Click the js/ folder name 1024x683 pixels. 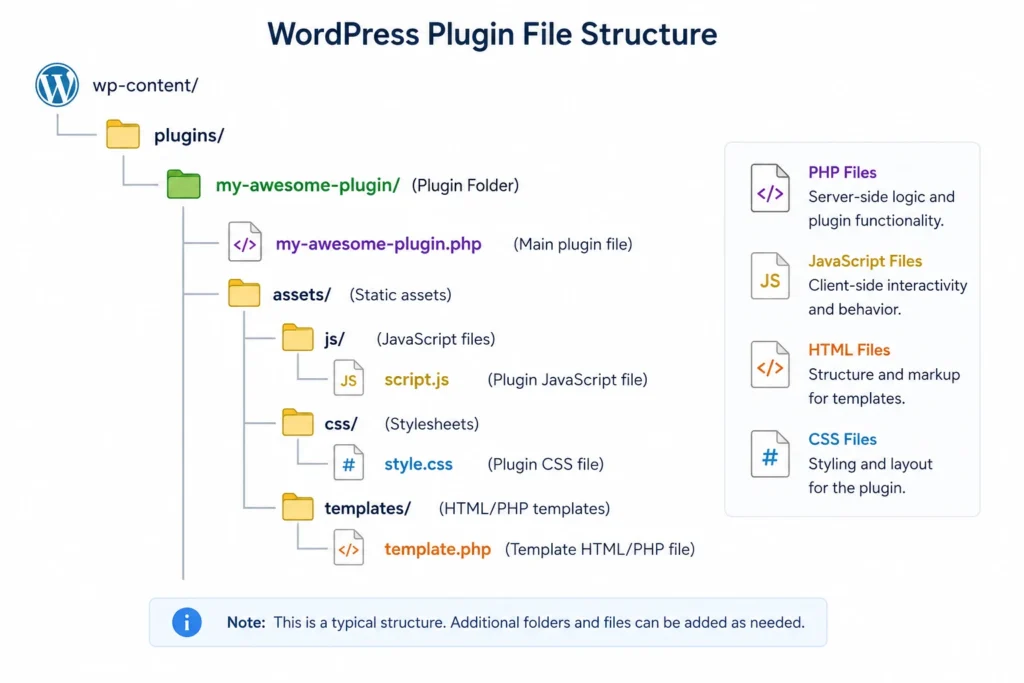334,339
